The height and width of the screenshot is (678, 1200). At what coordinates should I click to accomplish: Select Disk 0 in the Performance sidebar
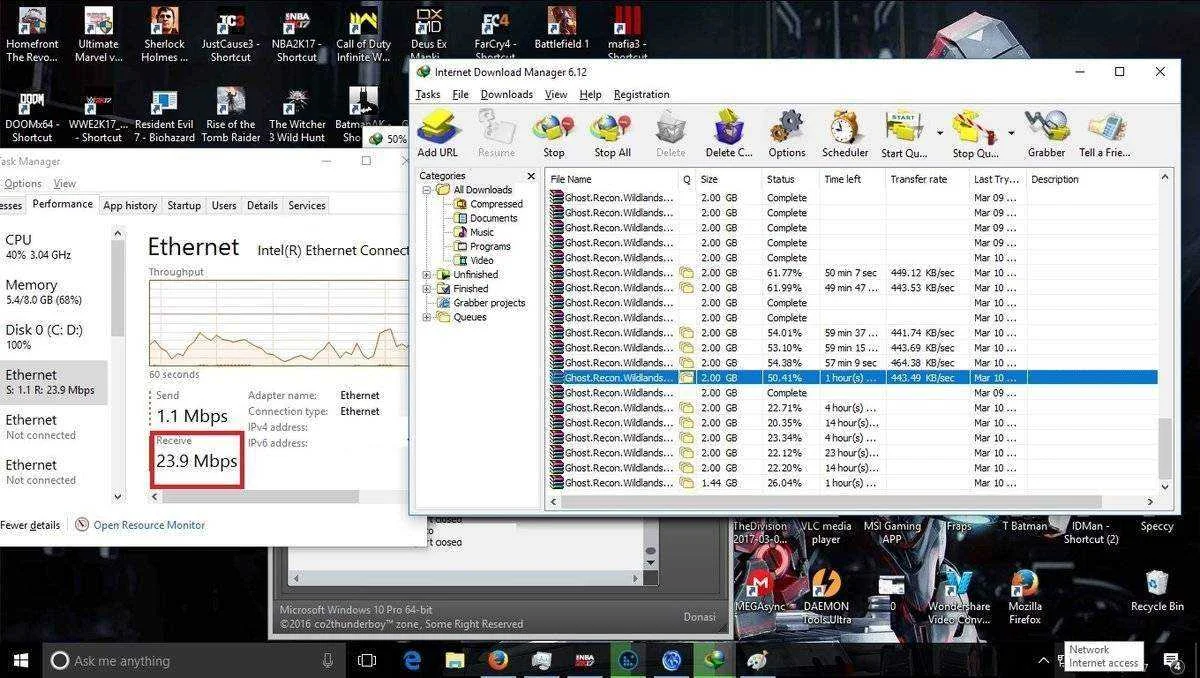point(54,337)
